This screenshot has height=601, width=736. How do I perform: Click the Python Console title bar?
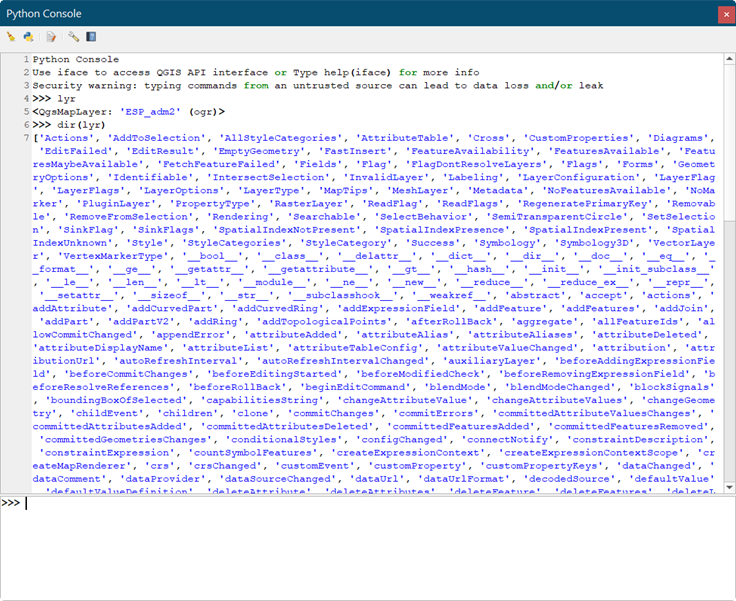click(x=300, y=13)
